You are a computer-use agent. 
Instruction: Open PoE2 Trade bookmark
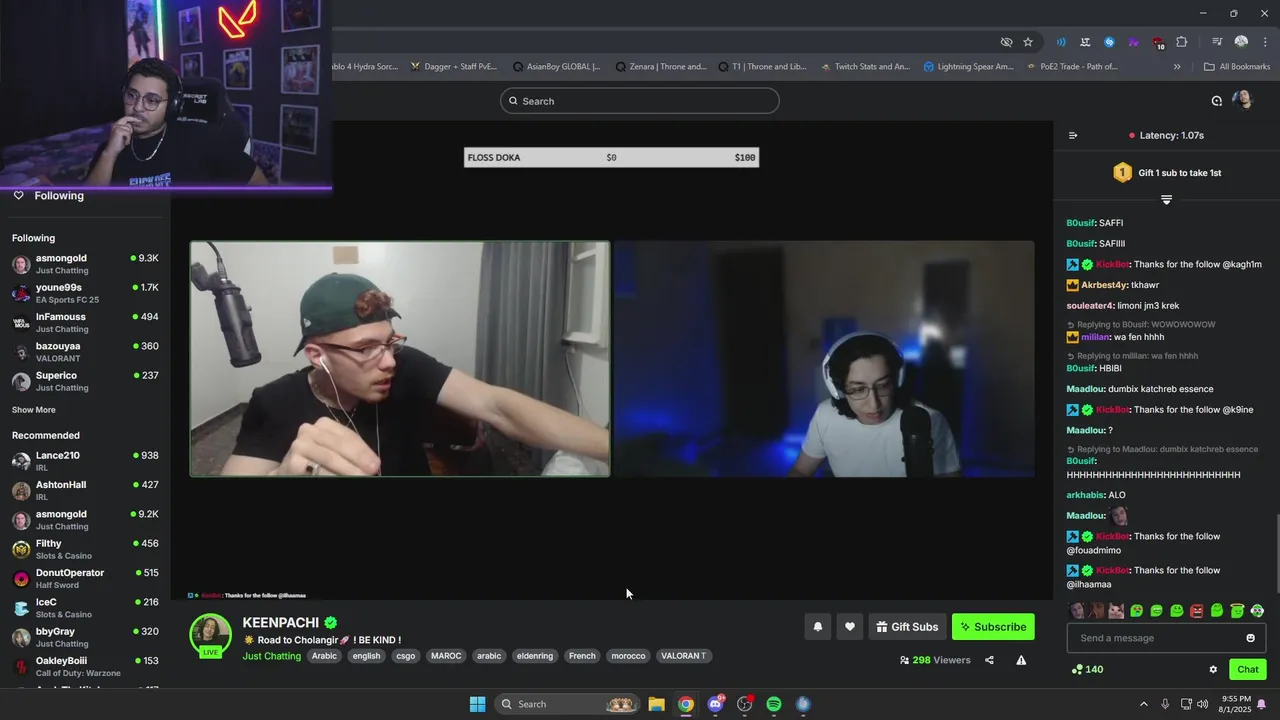point(1071,67)
